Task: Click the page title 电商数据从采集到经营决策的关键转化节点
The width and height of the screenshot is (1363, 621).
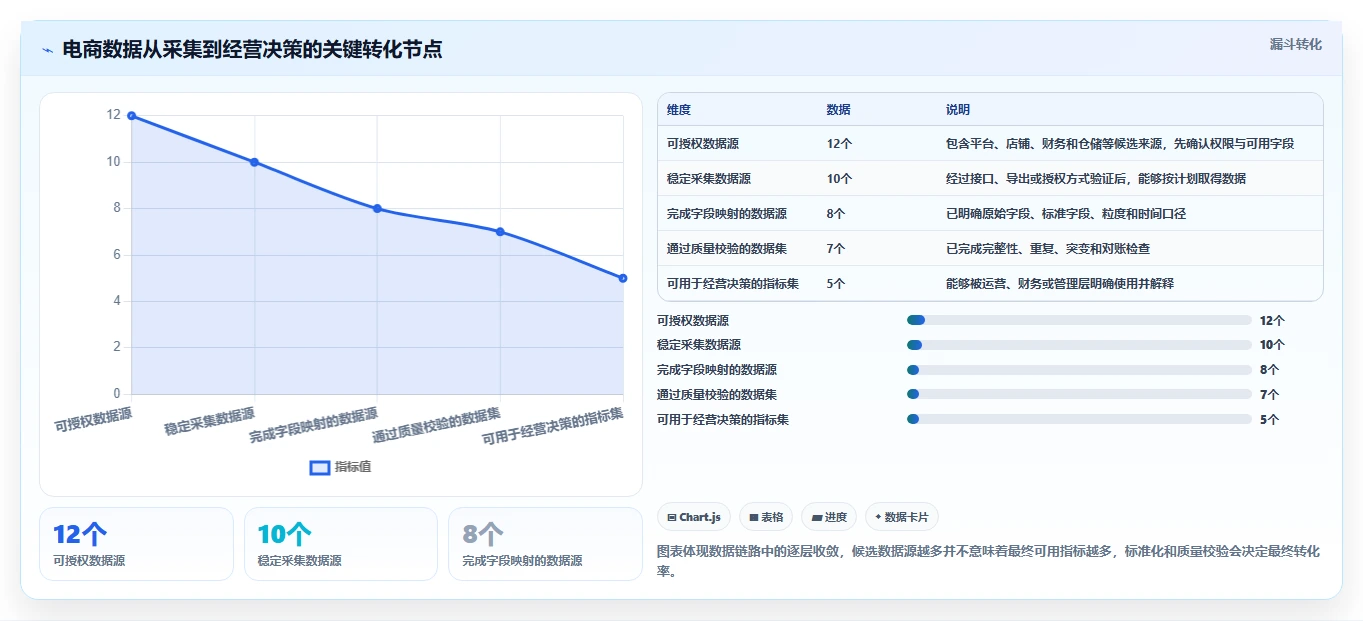Action: (252, 49)
